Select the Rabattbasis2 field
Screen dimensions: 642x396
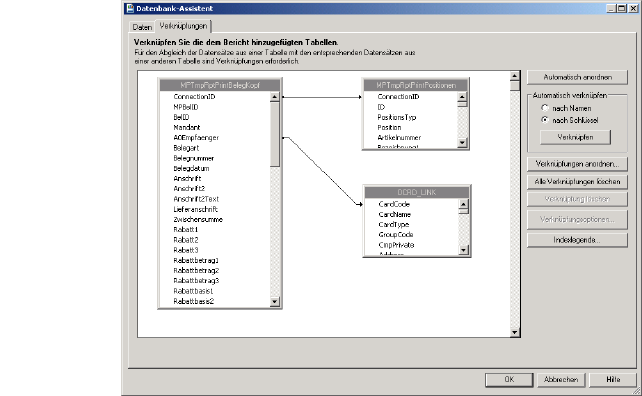pos(194,301)
